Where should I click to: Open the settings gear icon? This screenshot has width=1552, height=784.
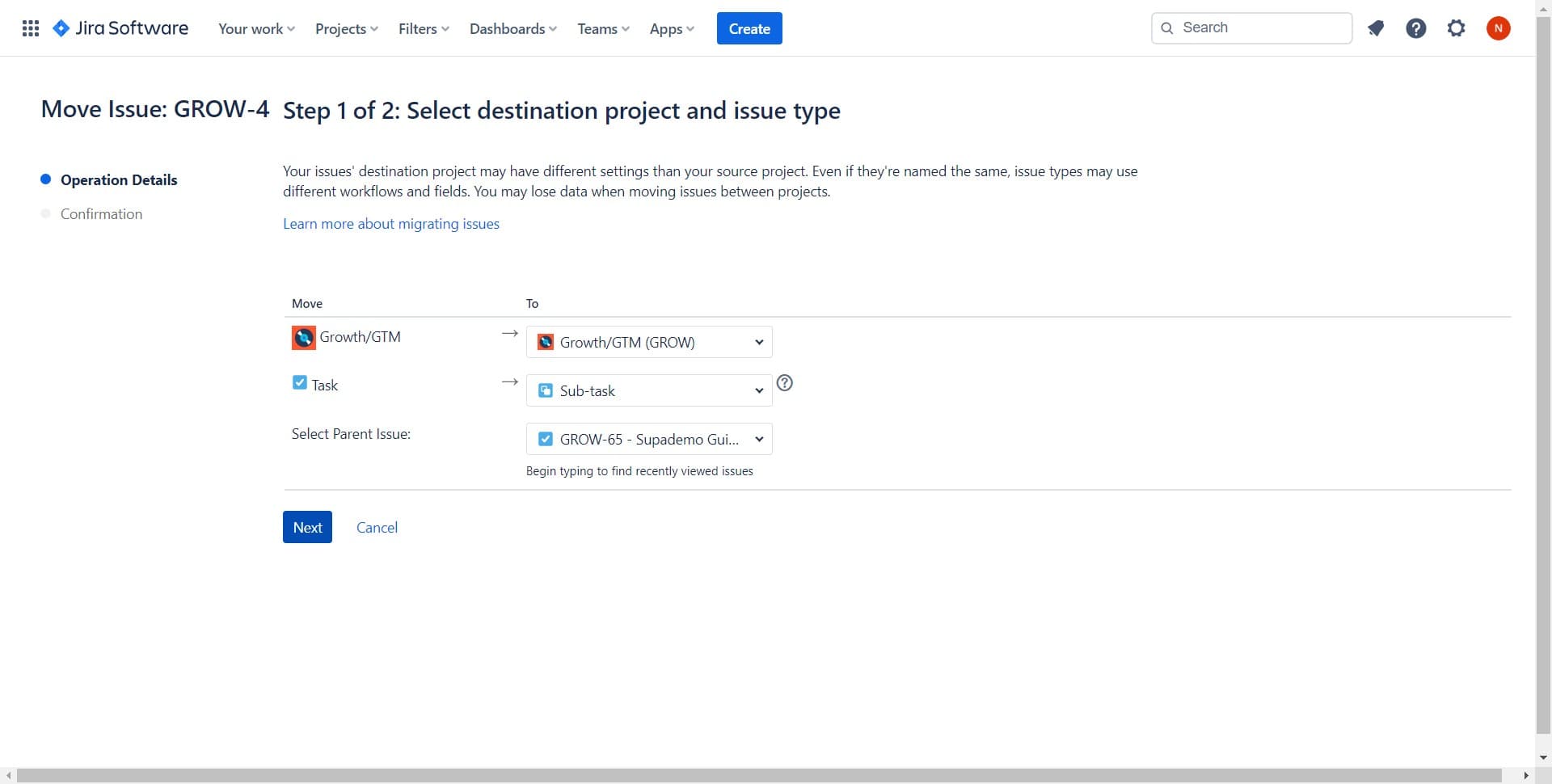1457,27
